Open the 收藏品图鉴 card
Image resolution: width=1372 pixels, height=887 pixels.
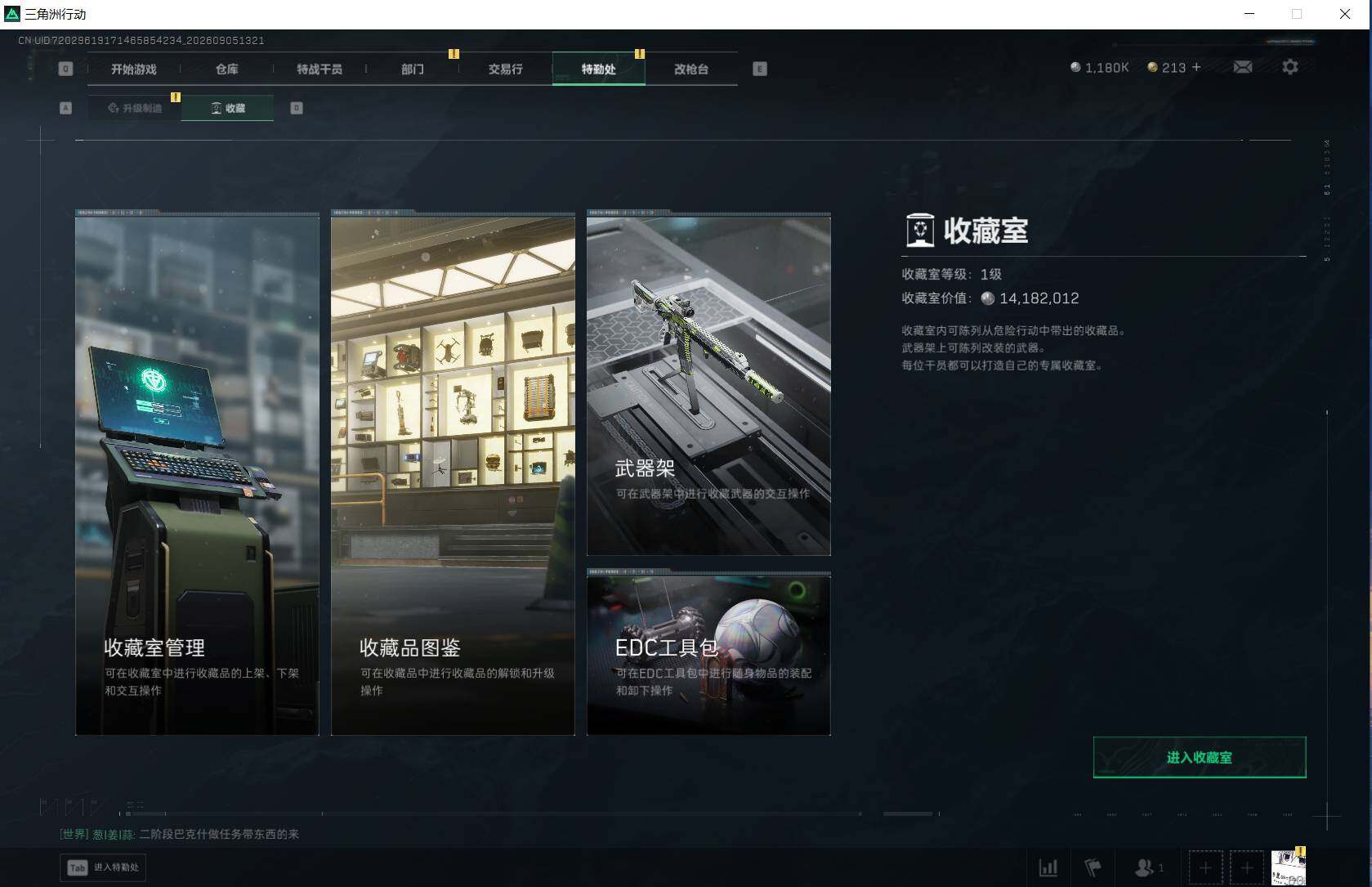(x=453, y=473)
